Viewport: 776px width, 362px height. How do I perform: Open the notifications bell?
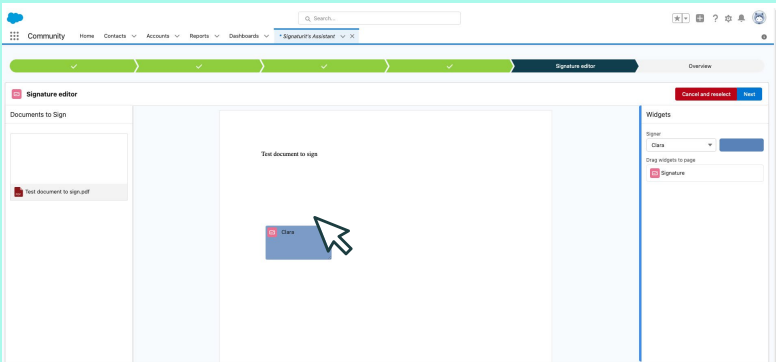741,18
